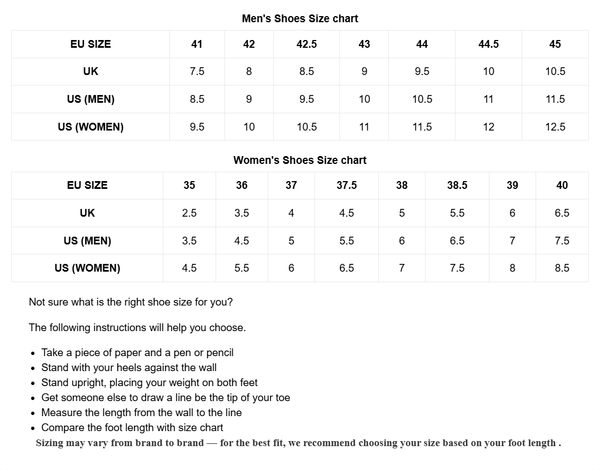Image resolution: width=600 pixels, height=470 pixels.
Task: Click "UK" row label in men's chart
Action: (x=91, y=72)
